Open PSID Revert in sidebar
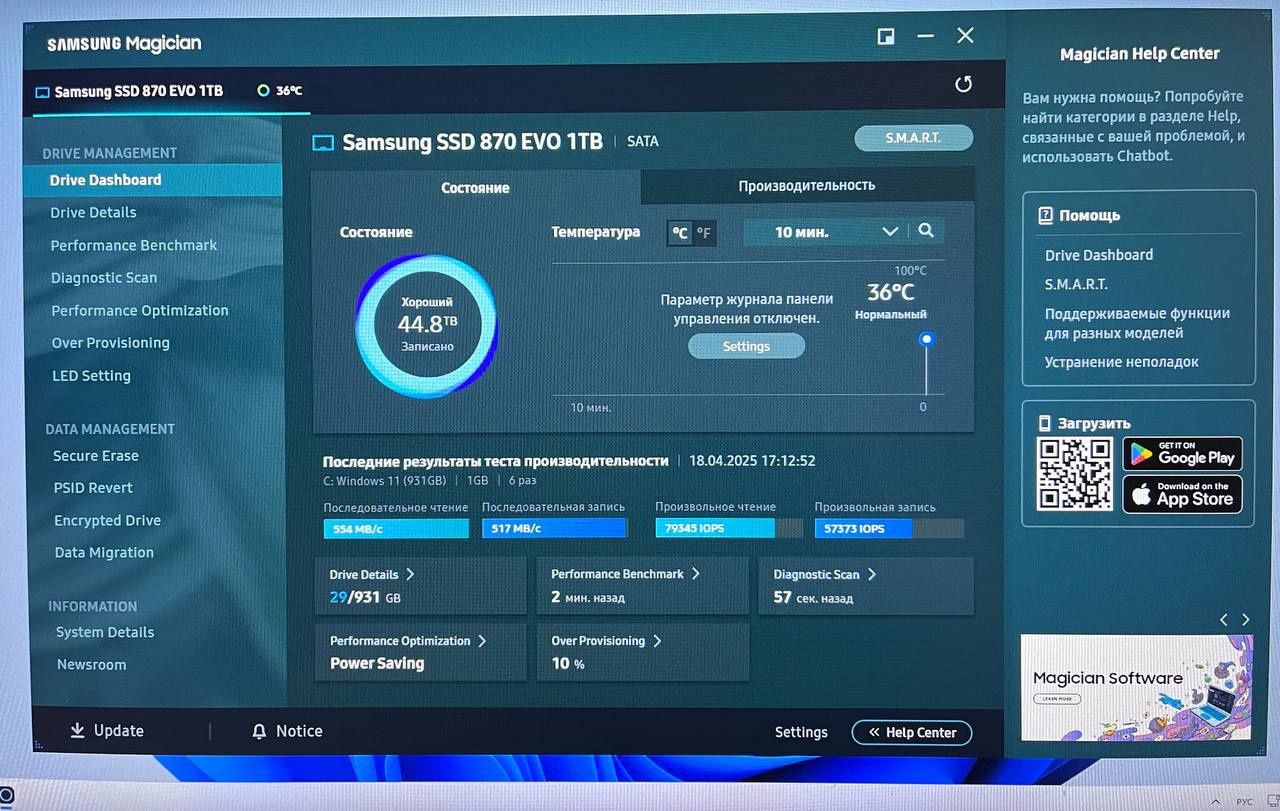Viewport: 1280px width, 811px height. 93,488
